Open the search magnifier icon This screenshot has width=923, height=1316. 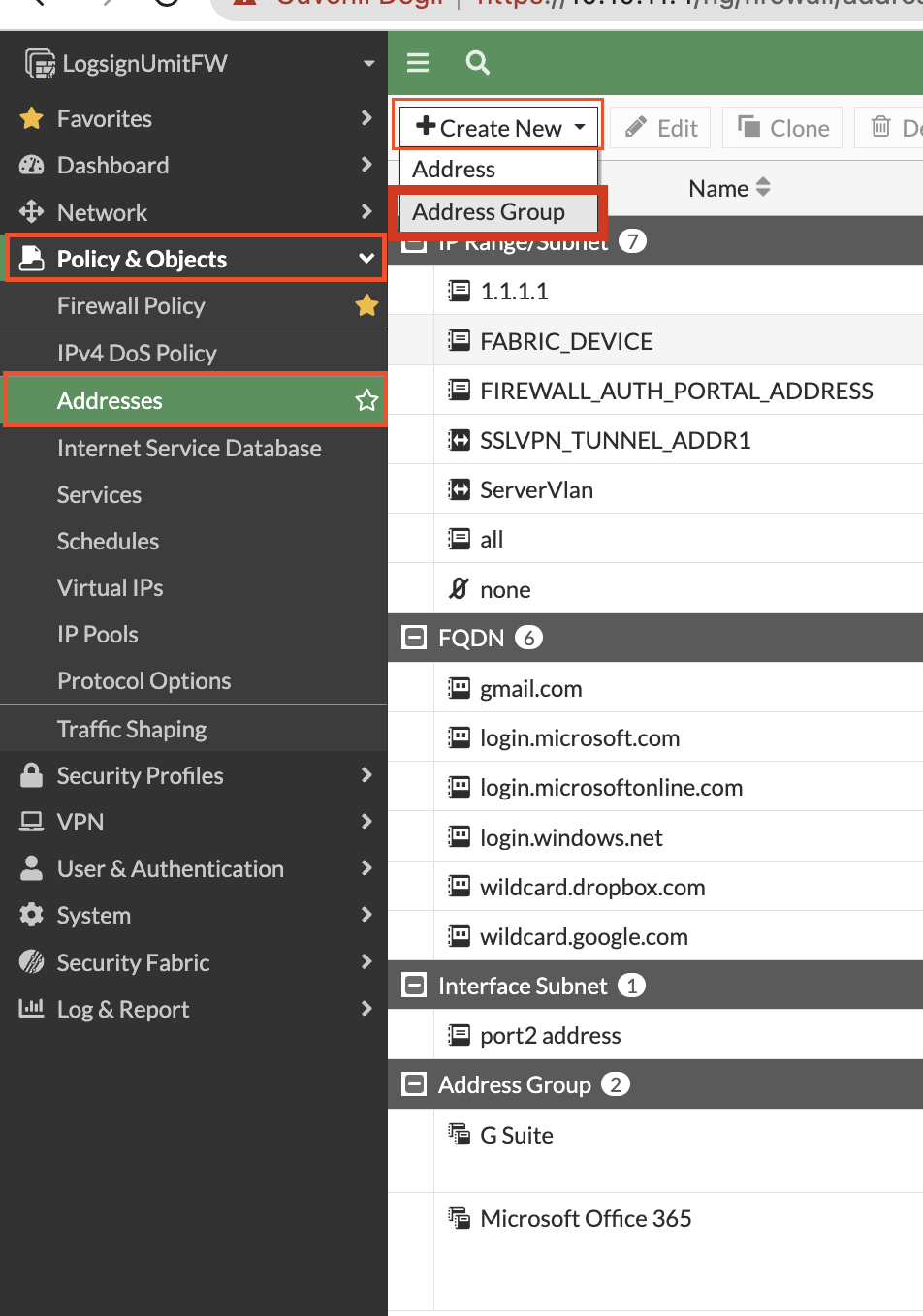(x=477, y=63)
